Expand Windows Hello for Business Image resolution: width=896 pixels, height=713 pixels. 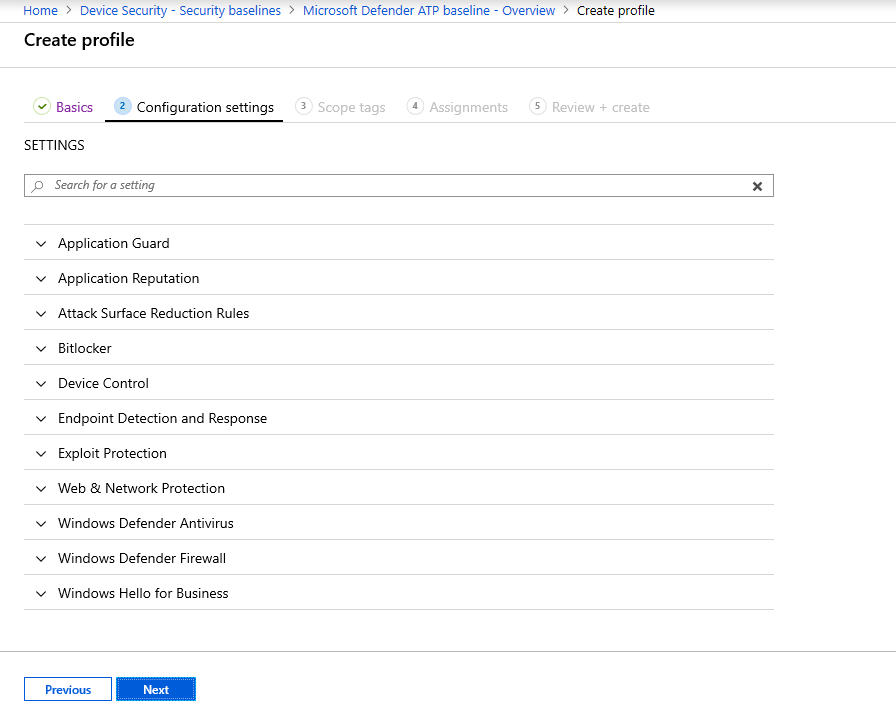[143, 593]
